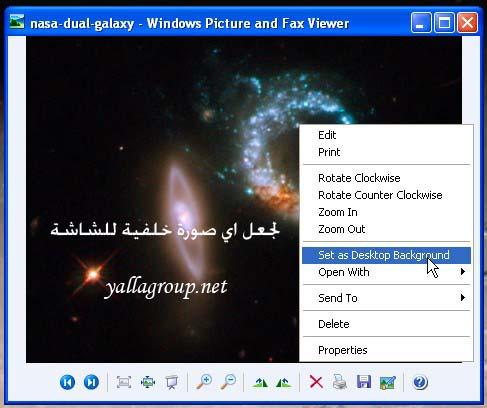Click the Zoom Out magnifier icon
Screen dimensions: 487x408
[228, 382]
